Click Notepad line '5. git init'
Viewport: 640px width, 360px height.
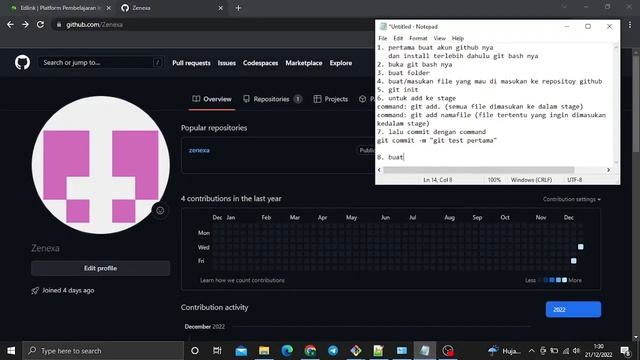click(x=398, y=89)
